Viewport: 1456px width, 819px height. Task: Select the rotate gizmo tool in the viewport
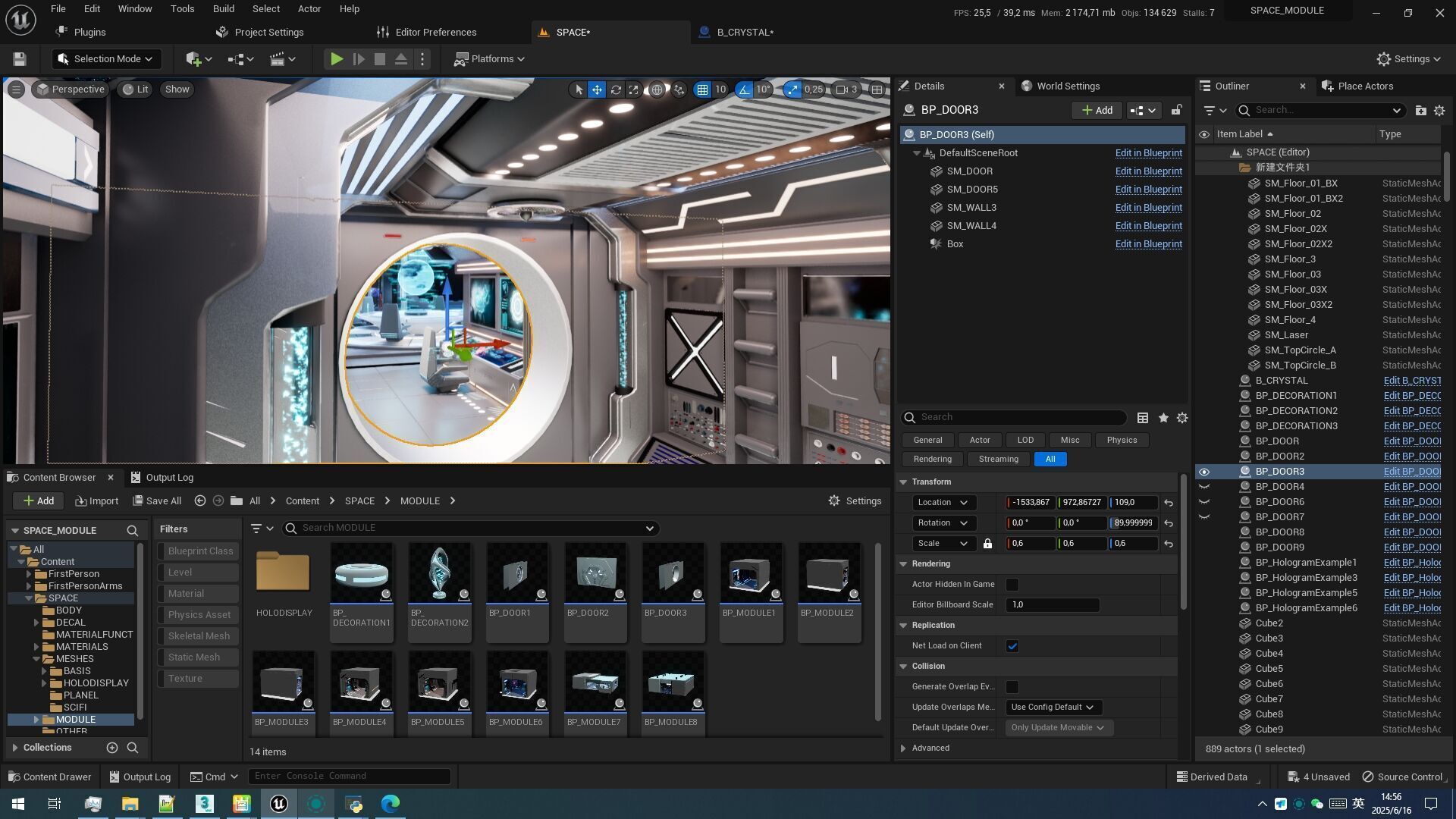click(616, 89)
